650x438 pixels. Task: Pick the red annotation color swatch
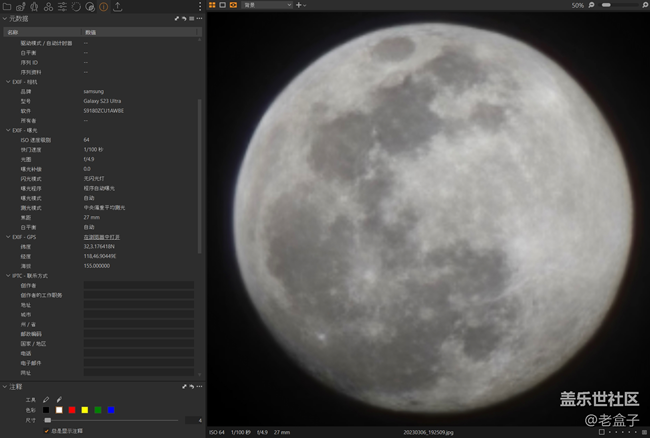pos(72,410)
